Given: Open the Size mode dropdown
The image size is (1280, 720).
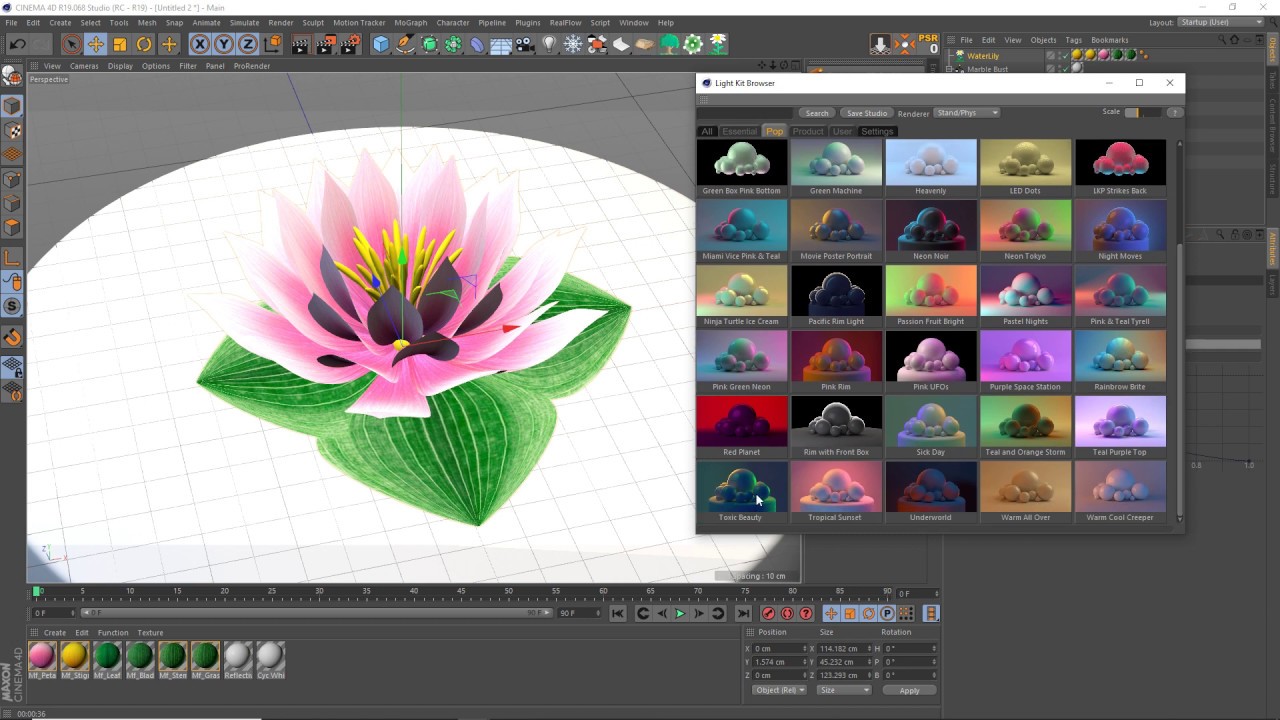Looking at the screenshot, I should pyautogui.click(x=842, y=690).
